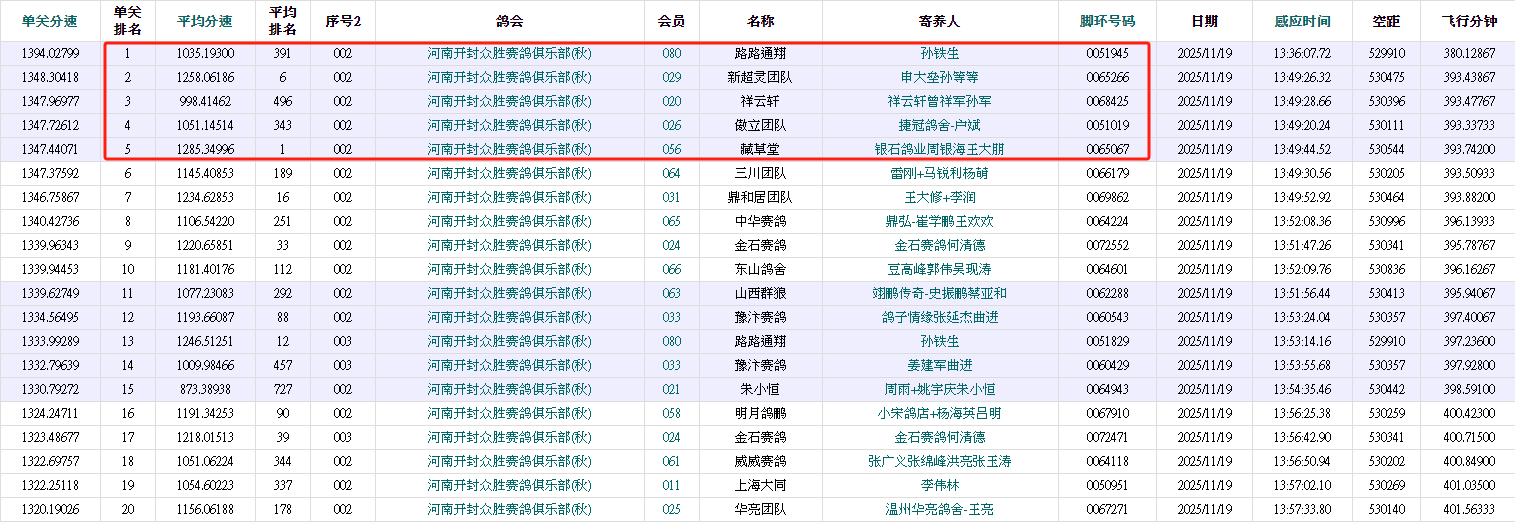Click member number 011 link
This screenshot has width=1515, height=522.
[x=671, y=485]
